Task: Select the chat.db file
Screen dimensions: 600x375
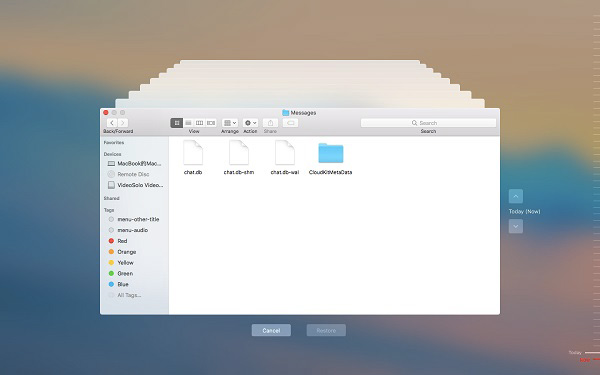Action: click(193, 157)
